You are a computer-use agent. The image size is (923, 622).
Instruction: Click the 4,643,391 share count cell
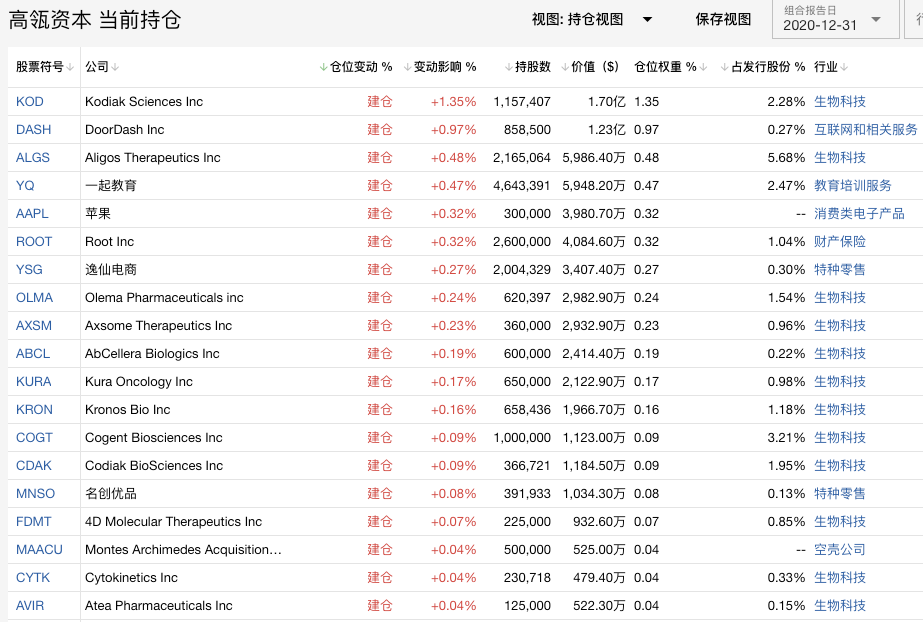(522, 186)
